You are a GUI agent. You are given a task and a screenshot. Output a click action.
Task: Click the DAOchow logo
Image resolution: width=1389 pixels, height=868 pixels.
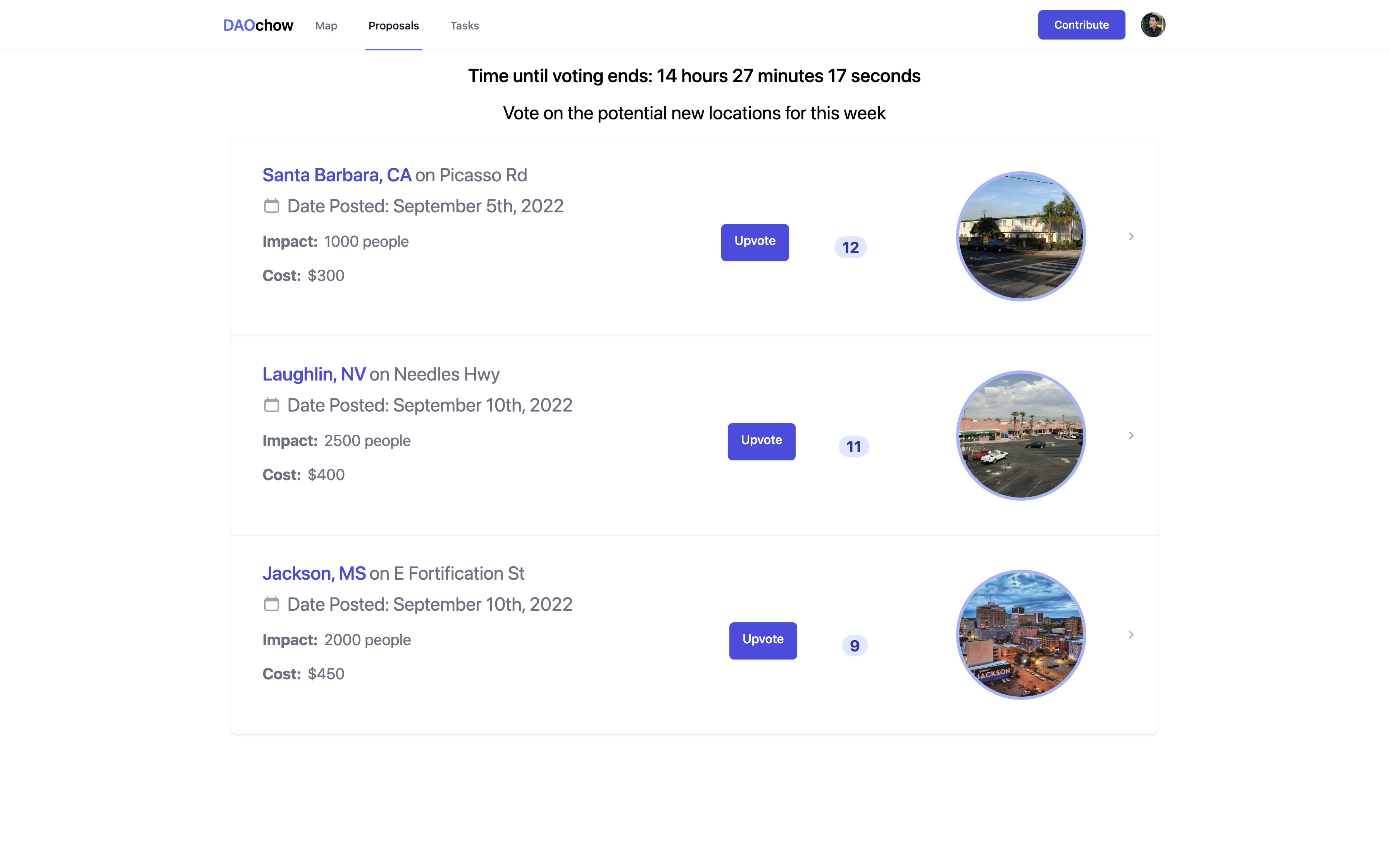(258, 25)
